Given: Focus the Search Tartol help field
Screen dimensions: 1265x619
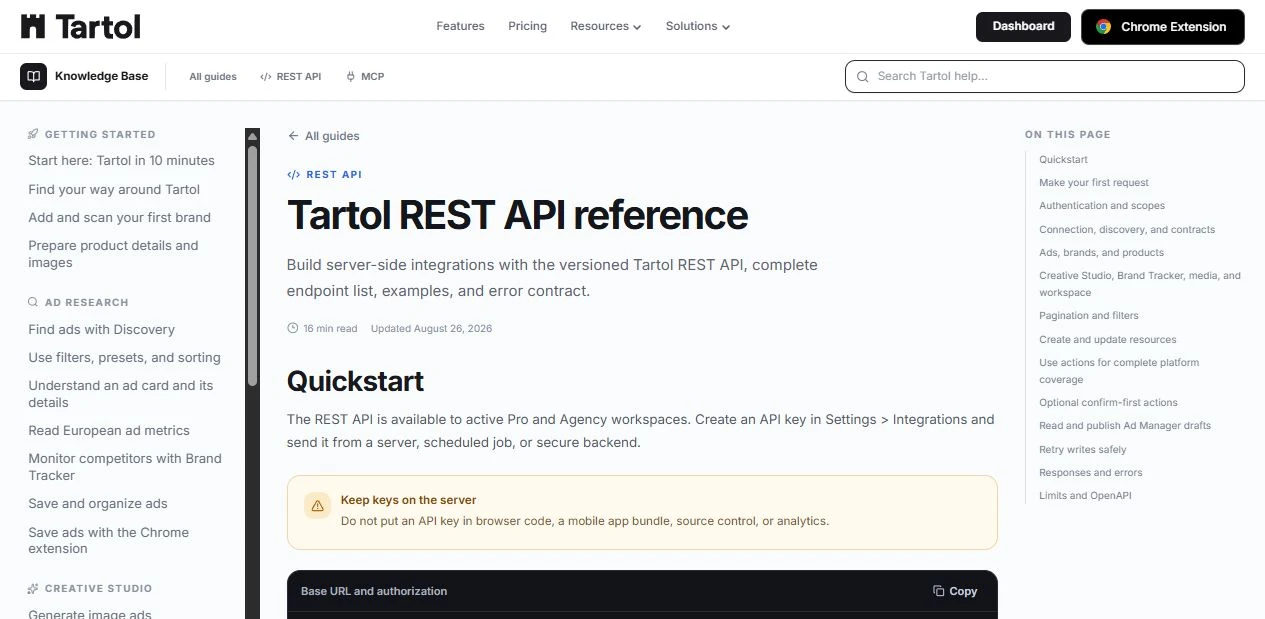Looking at the screenshot, I should pos(1044,76).
